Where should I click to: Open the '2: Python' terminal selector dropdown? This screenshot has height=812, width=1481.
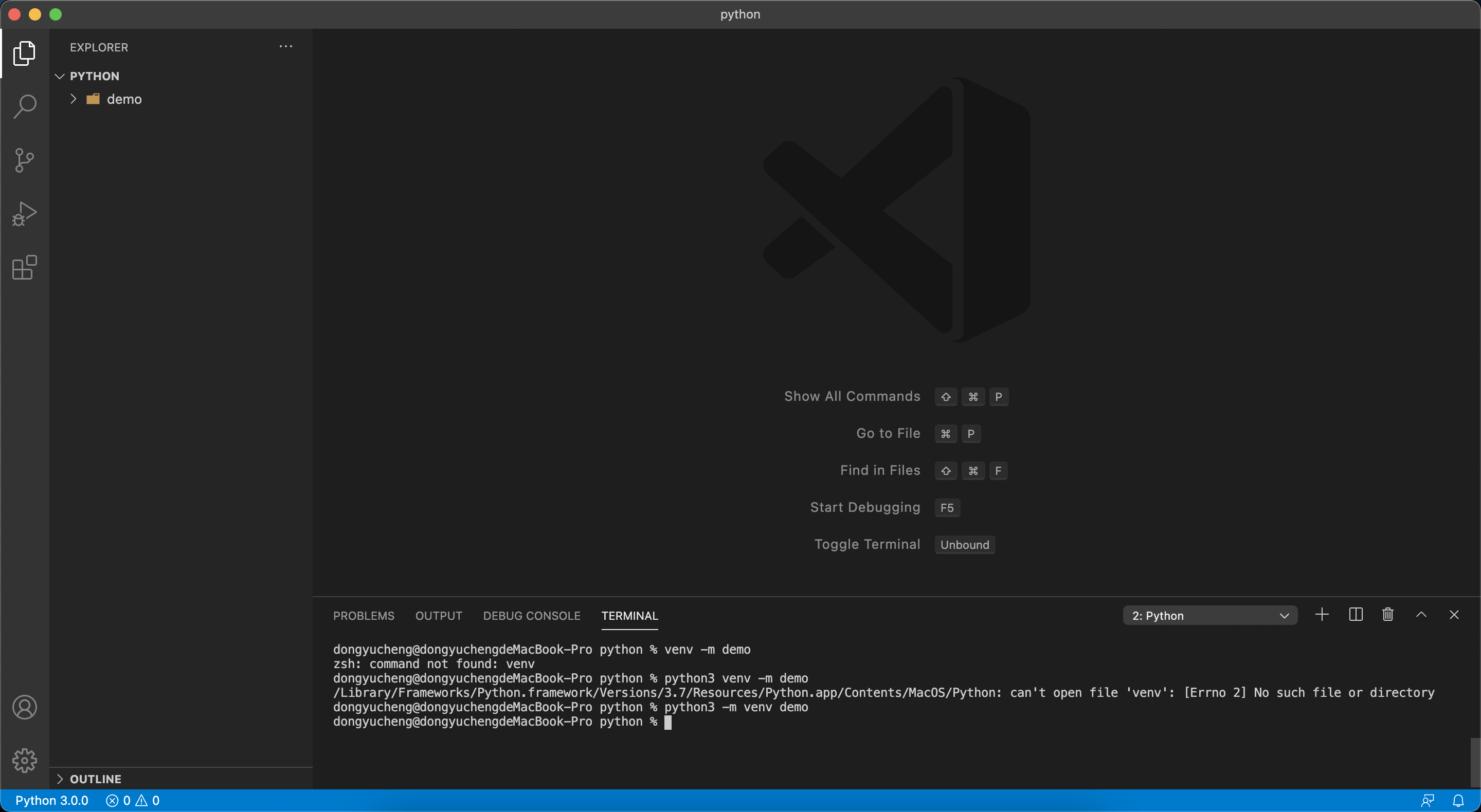pyautogui.click(x=1209, y=615)
